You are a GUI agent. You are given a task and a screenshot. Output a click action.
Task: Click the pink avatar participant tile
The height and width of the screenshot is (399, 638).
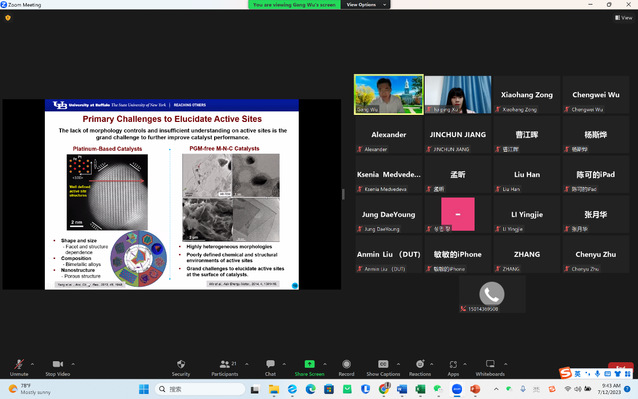[458, 214]
